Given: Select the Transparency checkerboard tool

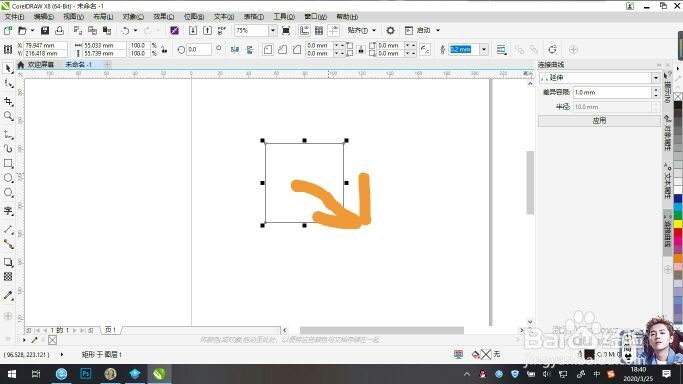Looking at the screenshot, I should 8,276.
